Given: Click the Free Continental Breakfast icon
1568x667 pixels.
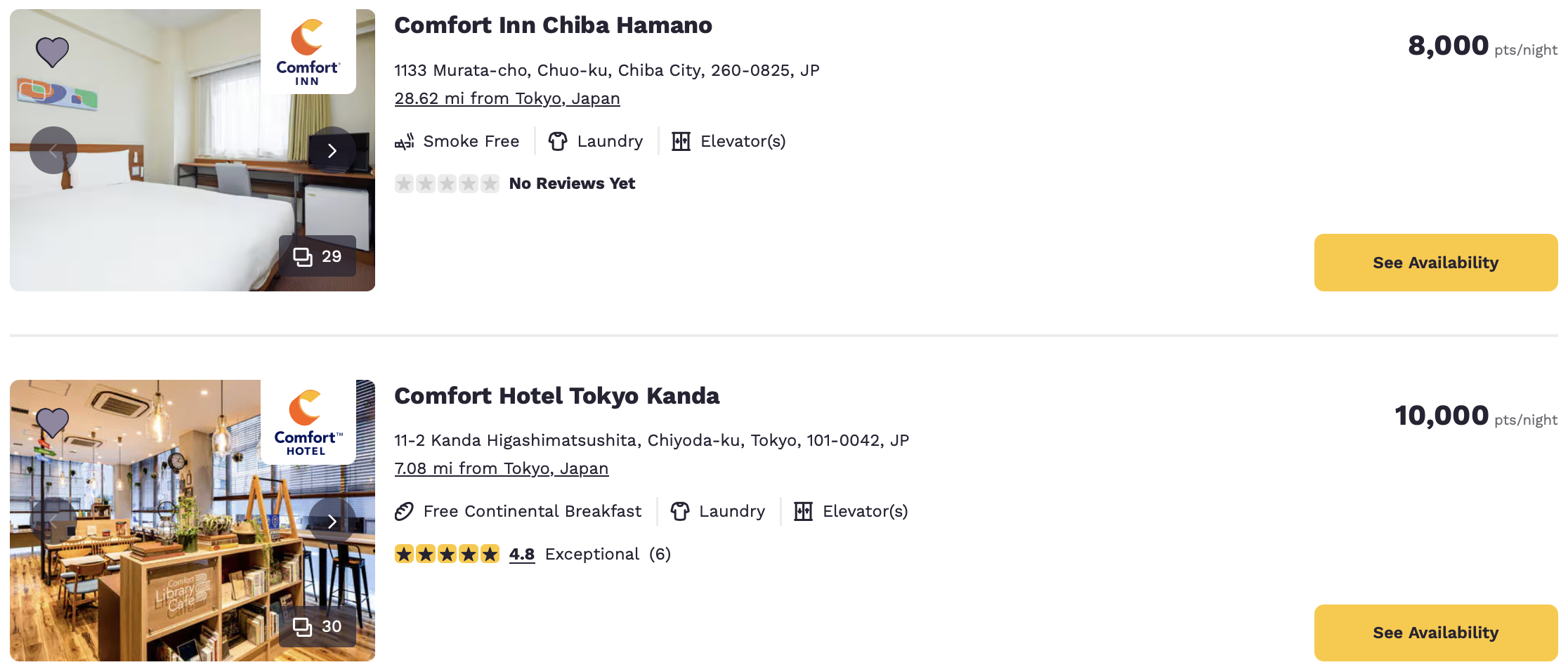Looking at the screenshot, I should (x=405, y=511).
